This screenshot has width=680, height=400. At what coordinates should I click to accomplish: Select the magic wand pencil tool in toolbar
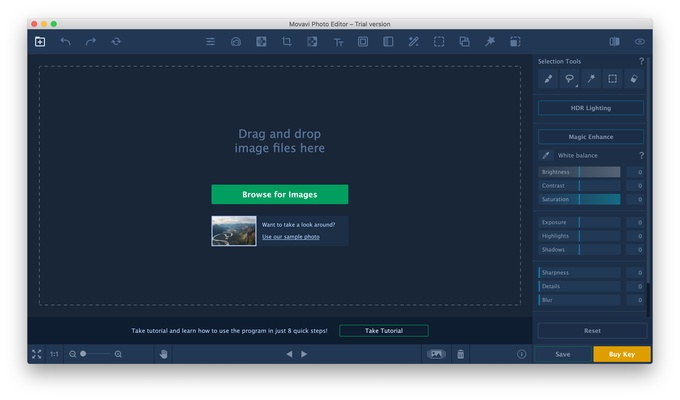tap(414, 42)
